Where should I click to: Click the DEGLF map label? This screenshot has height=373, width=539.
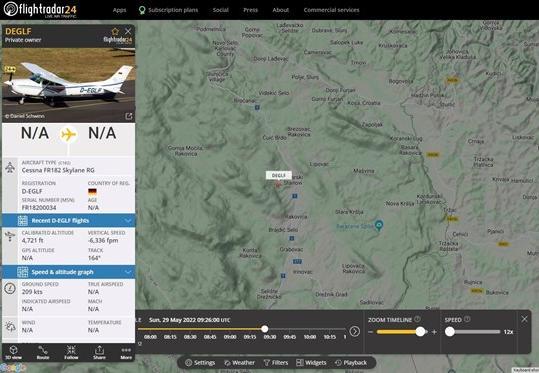coord(278,175)
